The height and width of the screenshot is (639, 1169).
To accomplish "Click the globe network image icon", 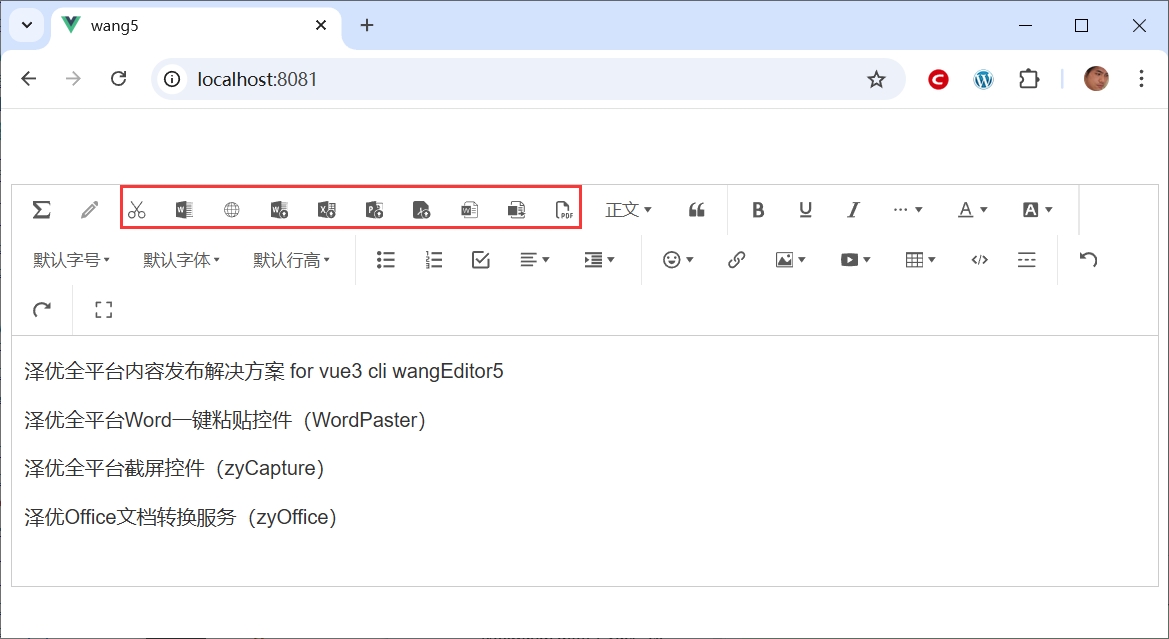I will (x=232, y=210).
